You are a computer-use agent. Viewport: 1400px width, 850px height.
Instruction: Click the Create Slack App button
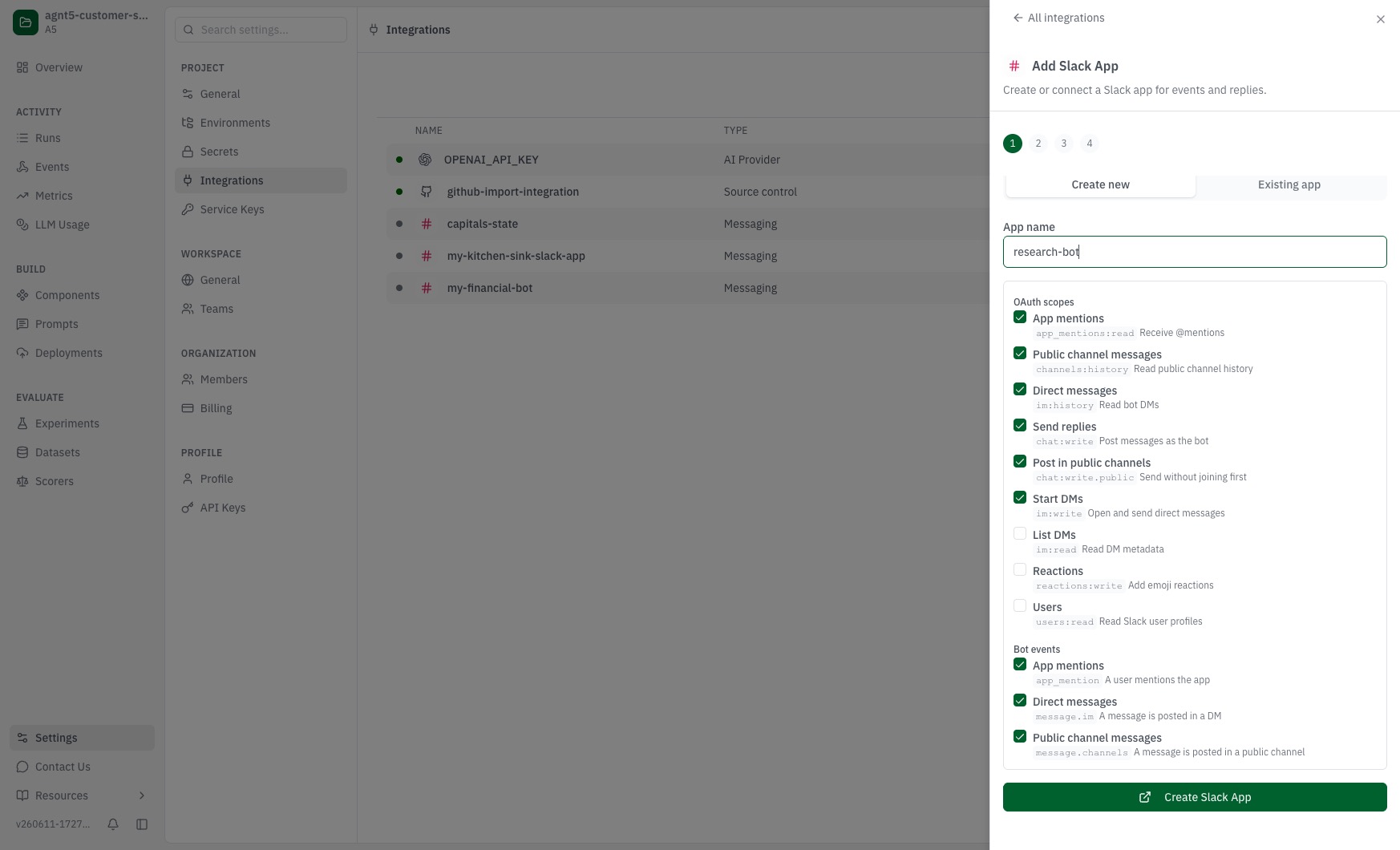point(1195,797)
